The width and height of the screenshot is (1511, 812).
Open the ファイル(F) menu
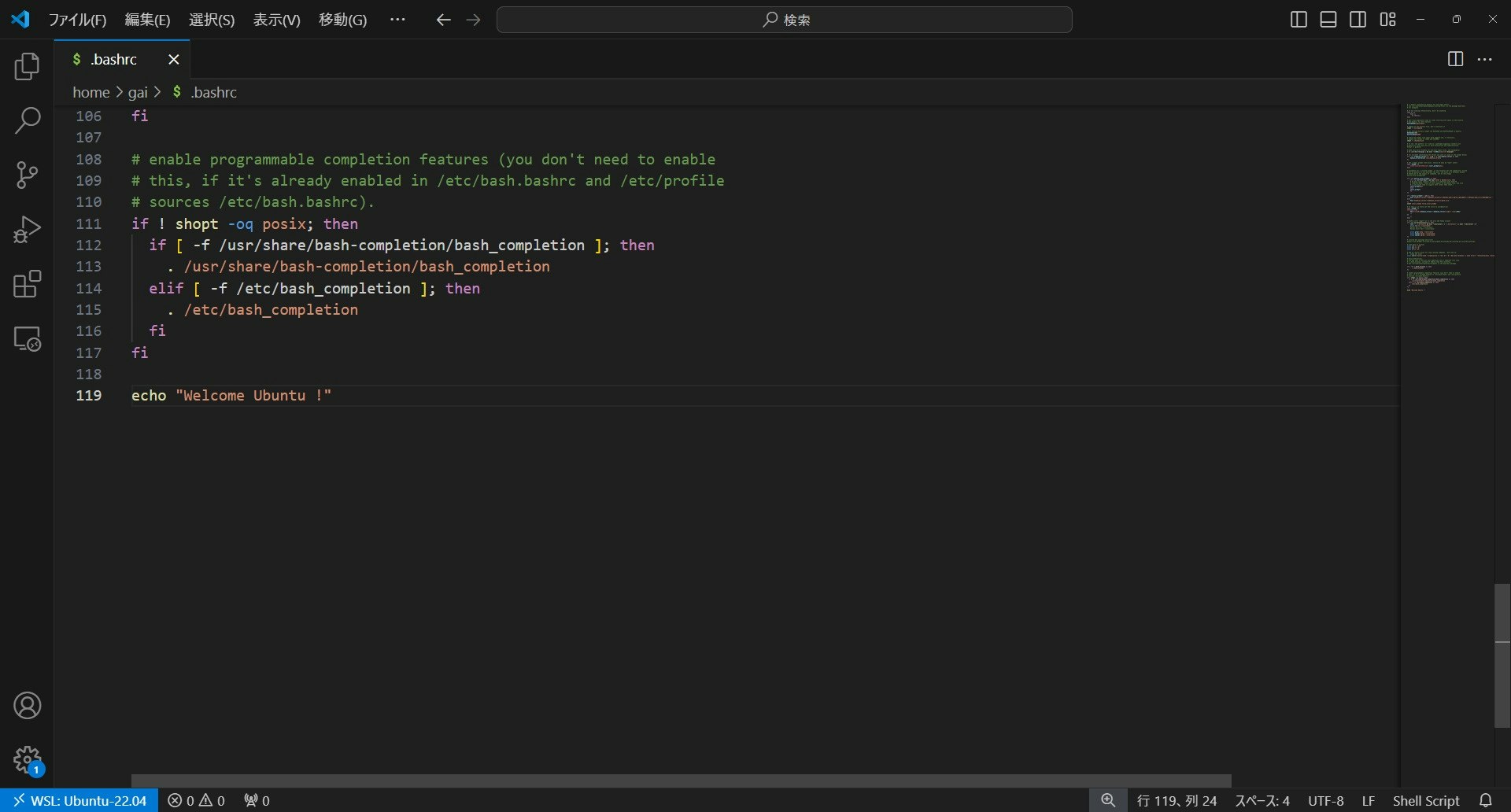click(x=77, y=20)
